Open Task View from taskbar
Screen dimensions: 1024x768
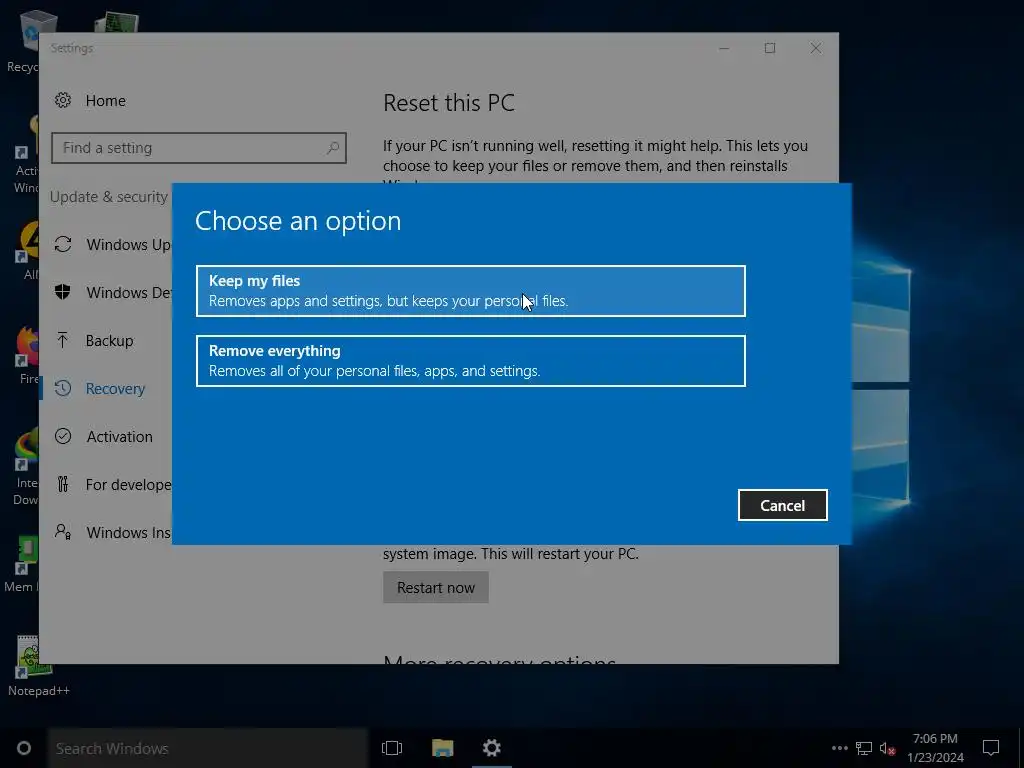392,748
